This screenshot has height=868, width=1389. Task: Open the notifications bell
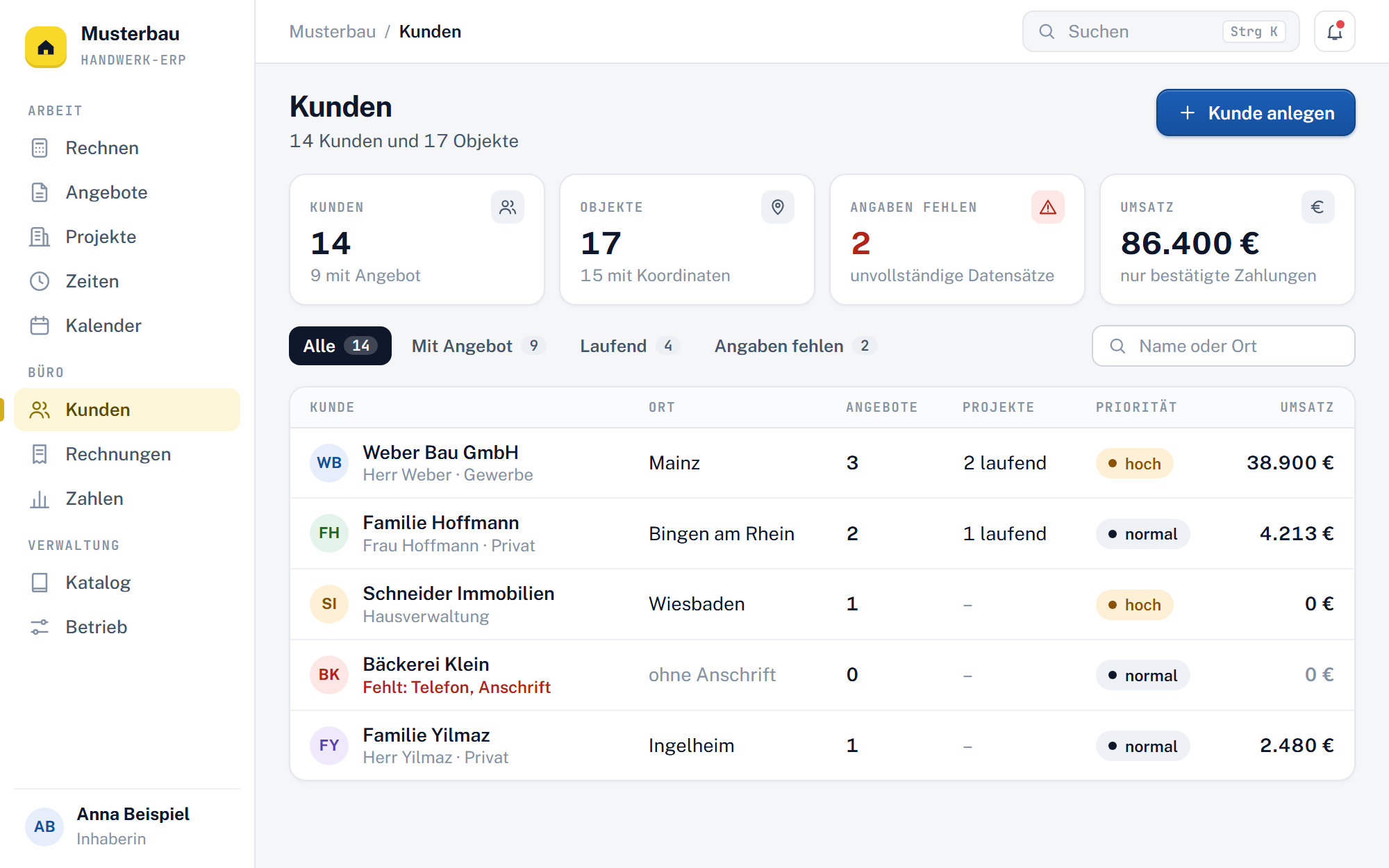pyautogui.click(x=1334, y=31)
